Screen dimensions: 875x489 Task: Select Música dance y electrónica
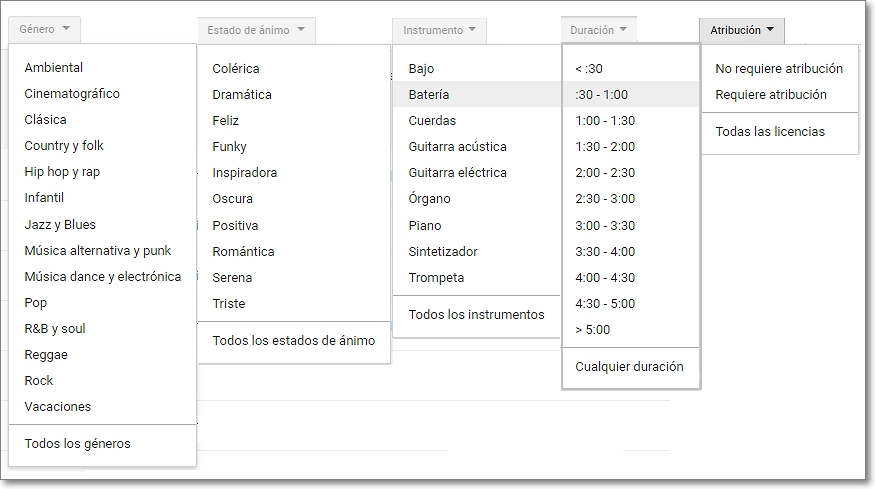[103, 276]
